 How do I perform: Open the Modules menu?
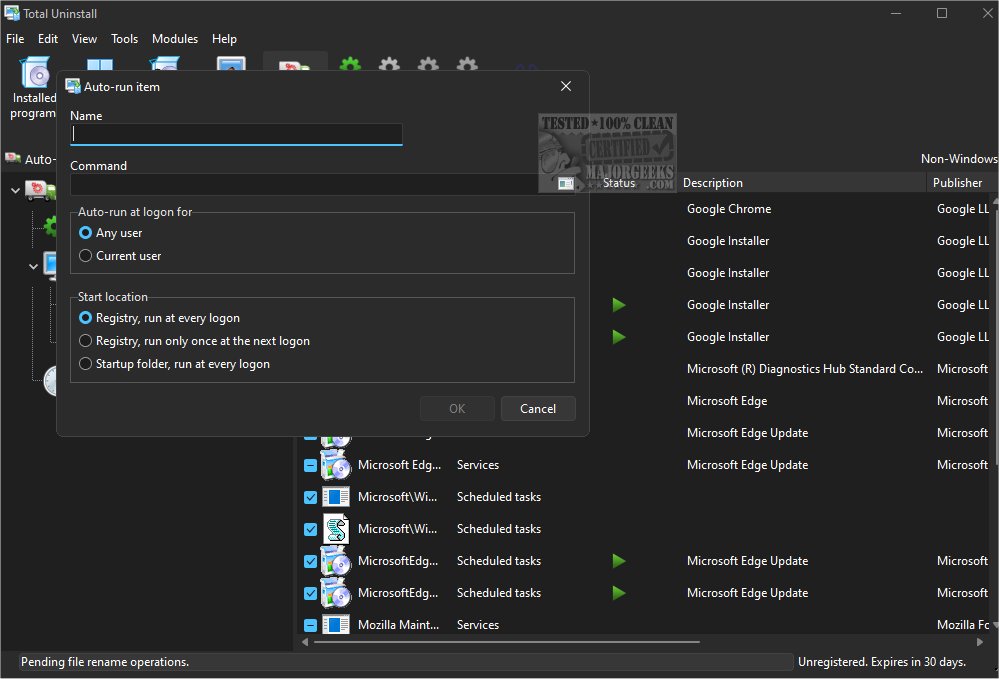[x=175, y=39]
